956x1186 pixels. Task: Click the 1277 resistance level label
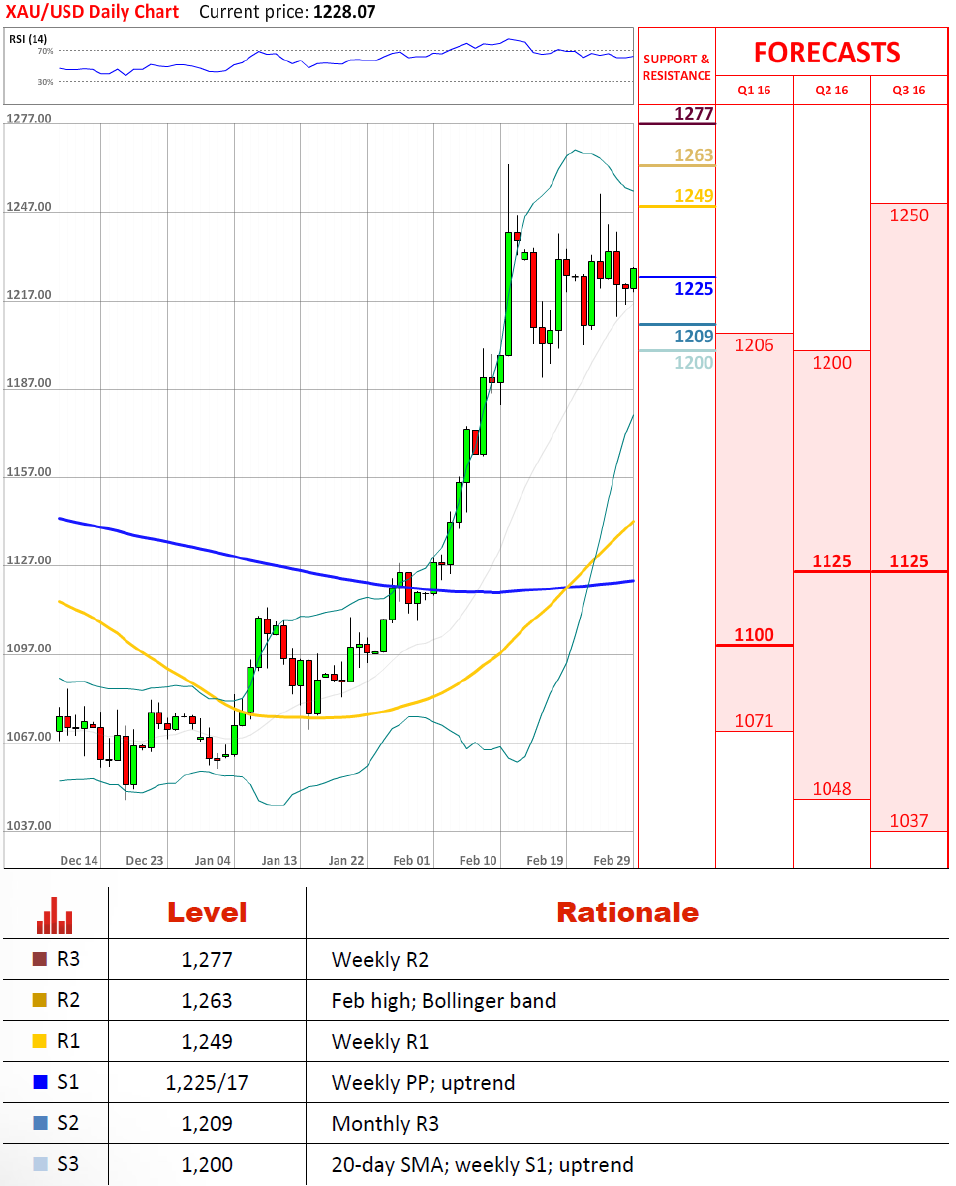(x=694, y=114)
